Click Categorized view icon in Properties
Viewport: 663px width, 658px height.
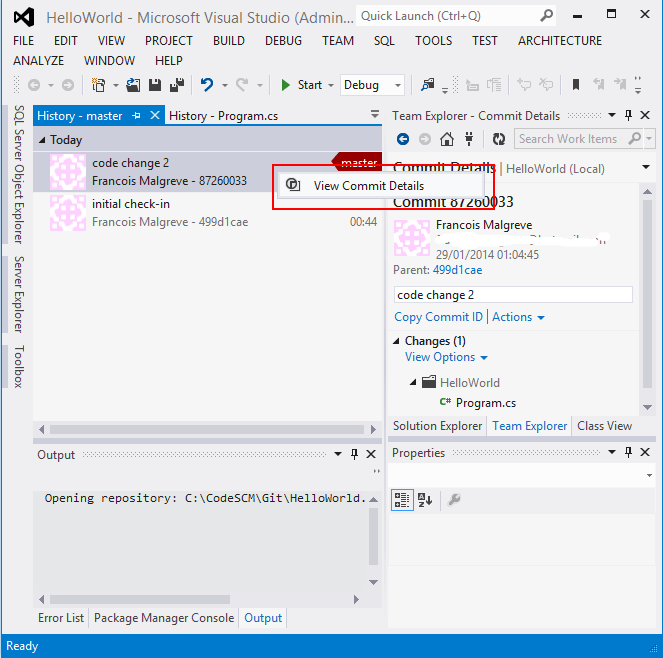pyautogui.click(x=402, y=500)
